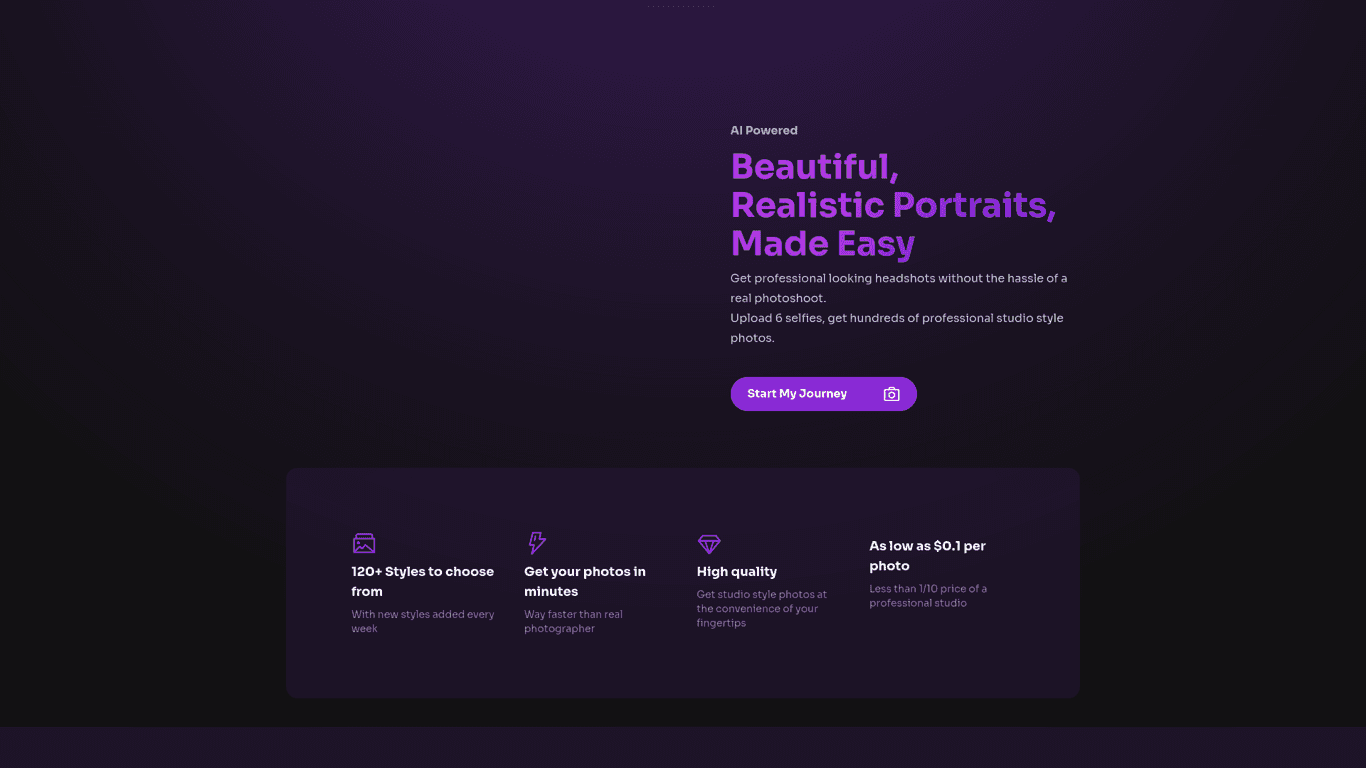The width and height of the screenshot is (1366, 768).
Task: Click the picture gallery icon above 120+ Styles
Action: pos(364,543)
